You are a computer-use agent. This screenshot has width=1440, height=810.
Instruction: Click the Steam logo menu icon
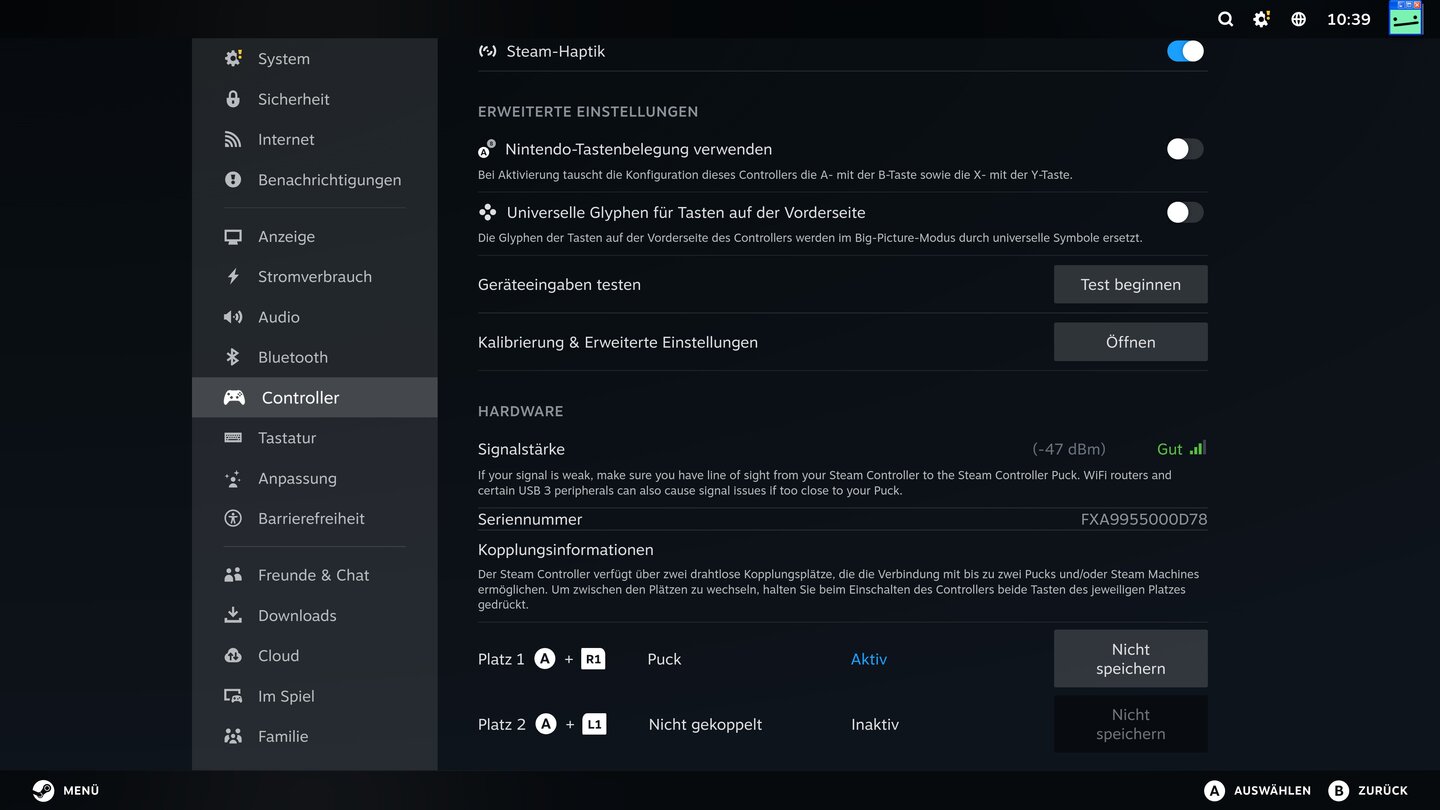point(43,790)
